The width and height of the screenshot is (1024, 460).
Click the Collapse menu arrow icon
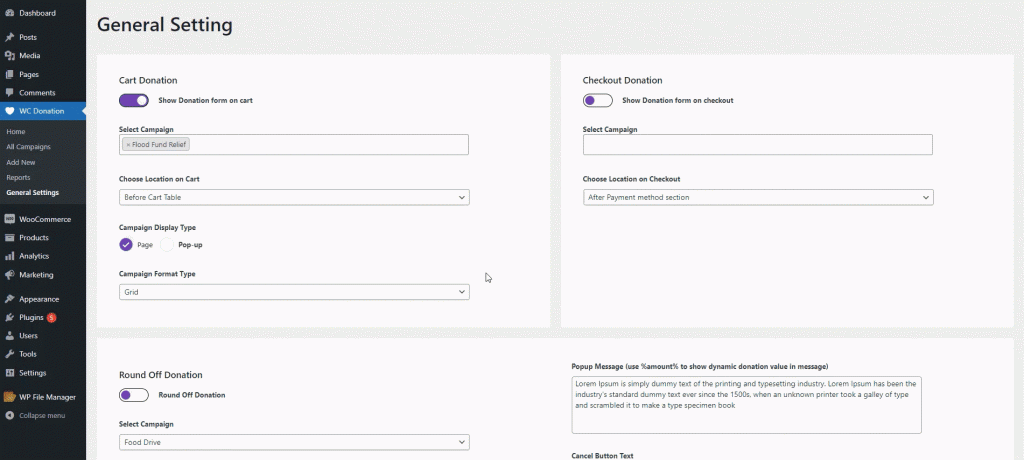coord(9,416)
